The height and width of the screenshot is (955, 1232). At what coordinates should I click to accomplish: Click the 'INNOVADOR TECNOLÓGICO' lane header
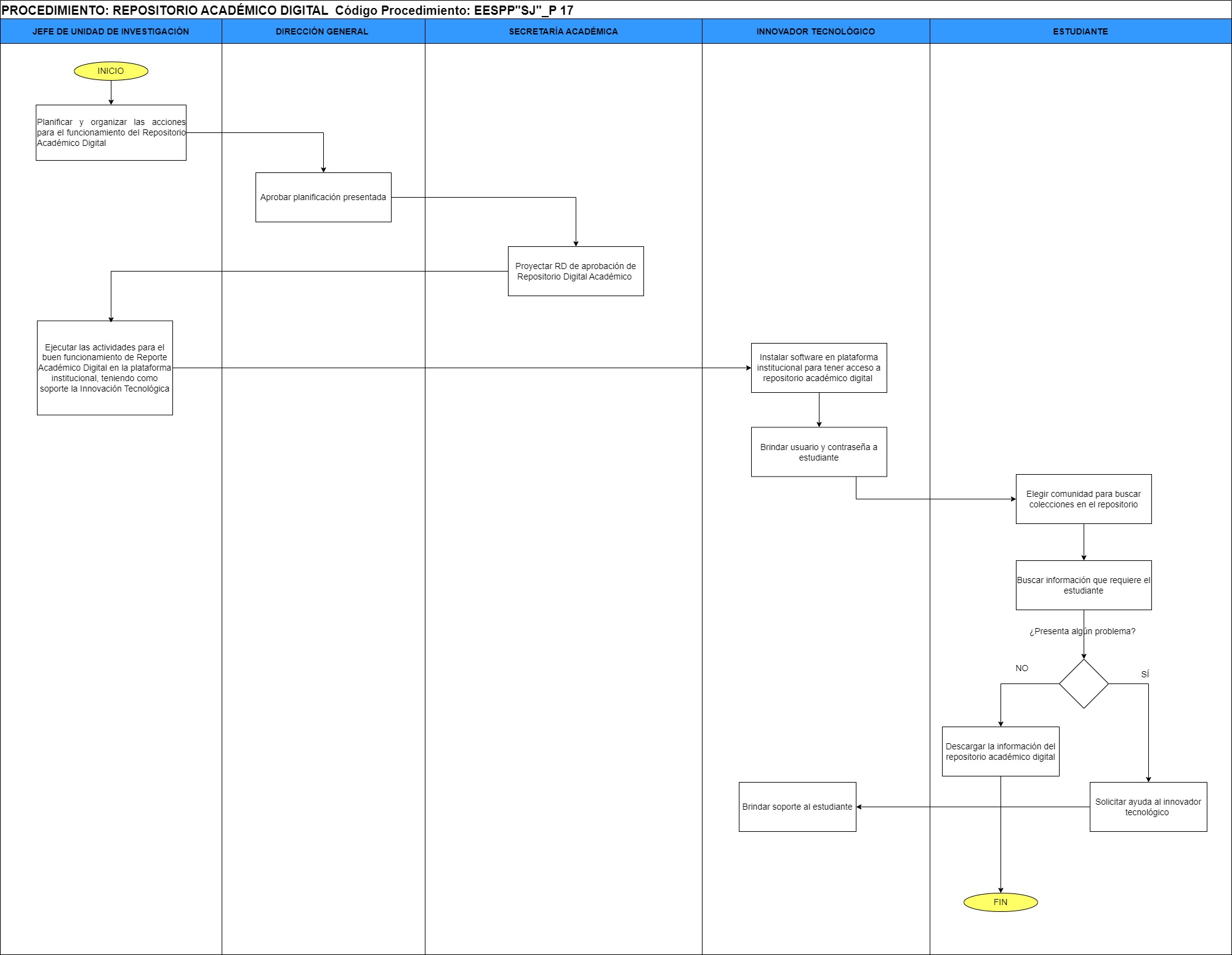point(815,31)
